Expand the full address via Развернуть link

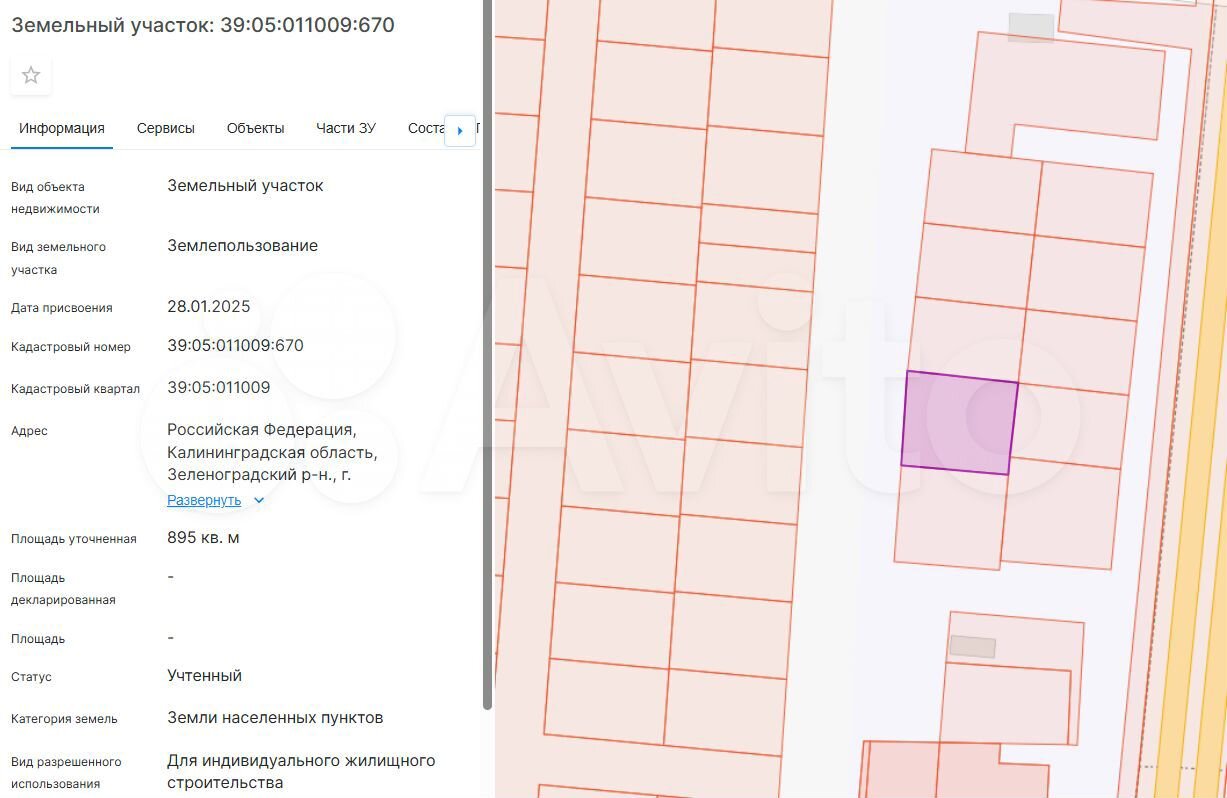coord(204,500)
